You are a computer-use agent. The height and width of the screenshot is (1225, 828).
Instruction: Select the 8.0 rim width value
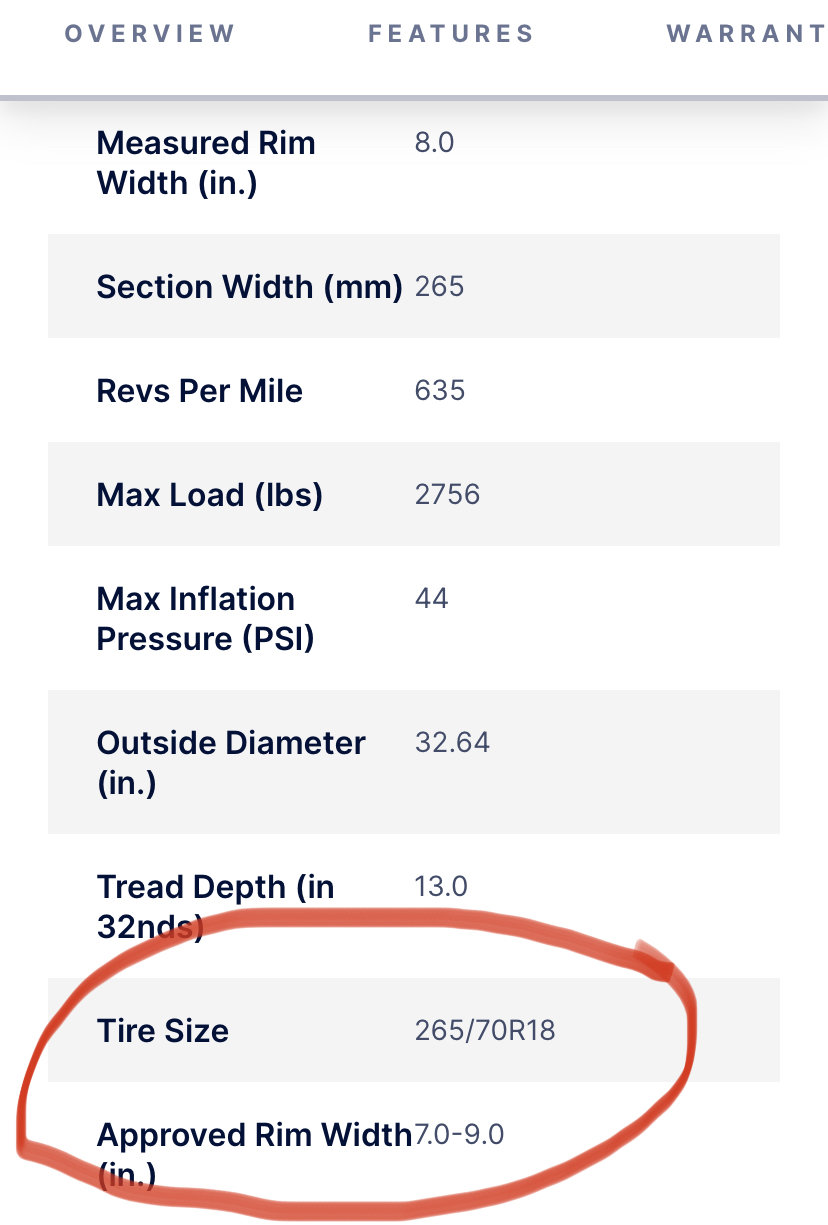[434, 143]
